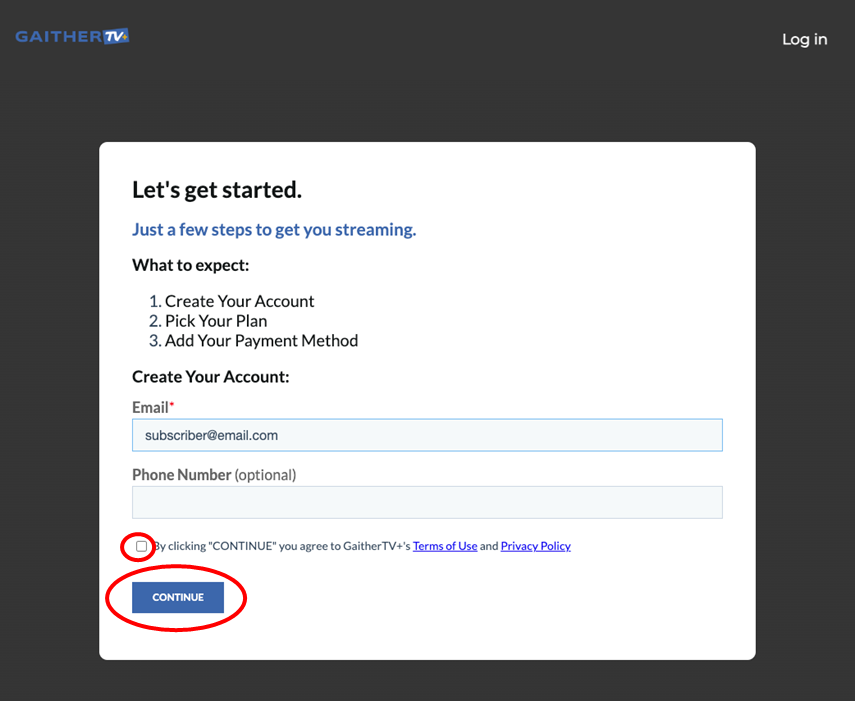Image resolution: width=855 pixels, height=701 pixels.
Task: Click the GaitherTV+ logo
Action: click(72, 37)
